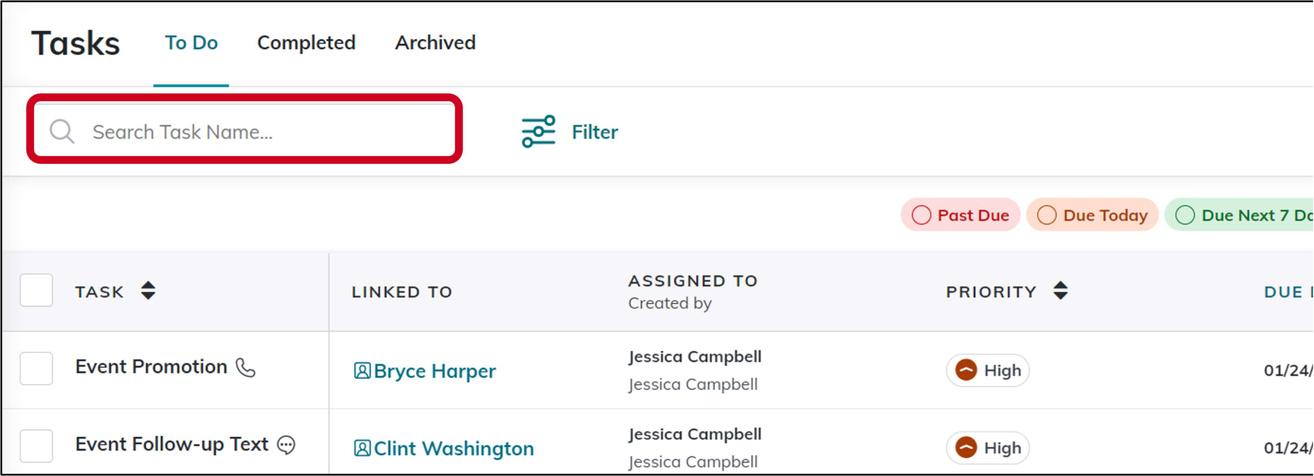Select the red Past Due filter chip
This screenshot has width=1314, height=476.
click(961, 215)
